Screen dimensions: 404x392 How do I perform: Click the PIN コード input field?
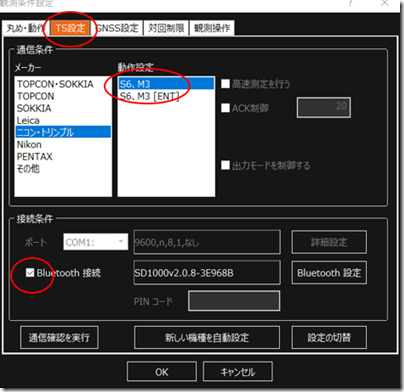234,301
